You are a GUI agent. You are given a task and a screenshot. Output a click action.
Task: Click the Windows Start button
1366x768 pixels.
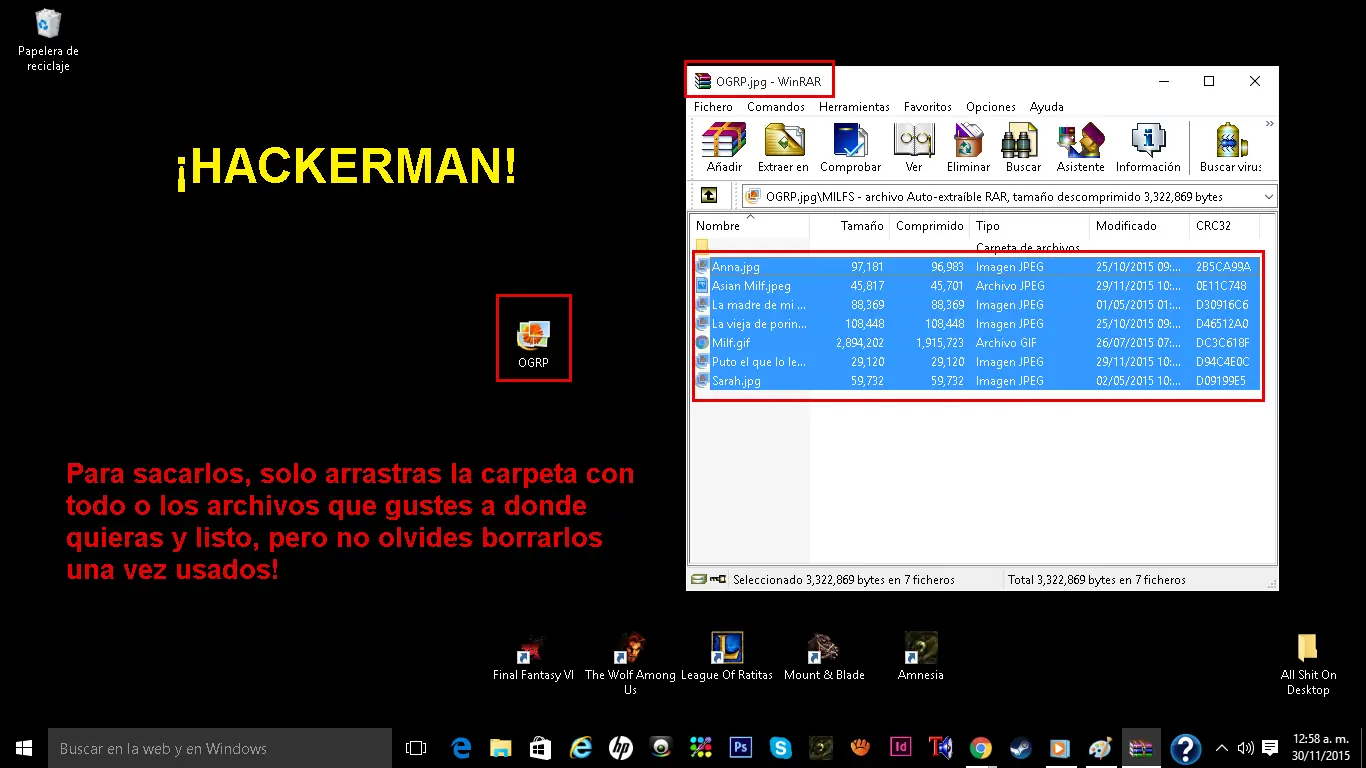tap(24, 748)
